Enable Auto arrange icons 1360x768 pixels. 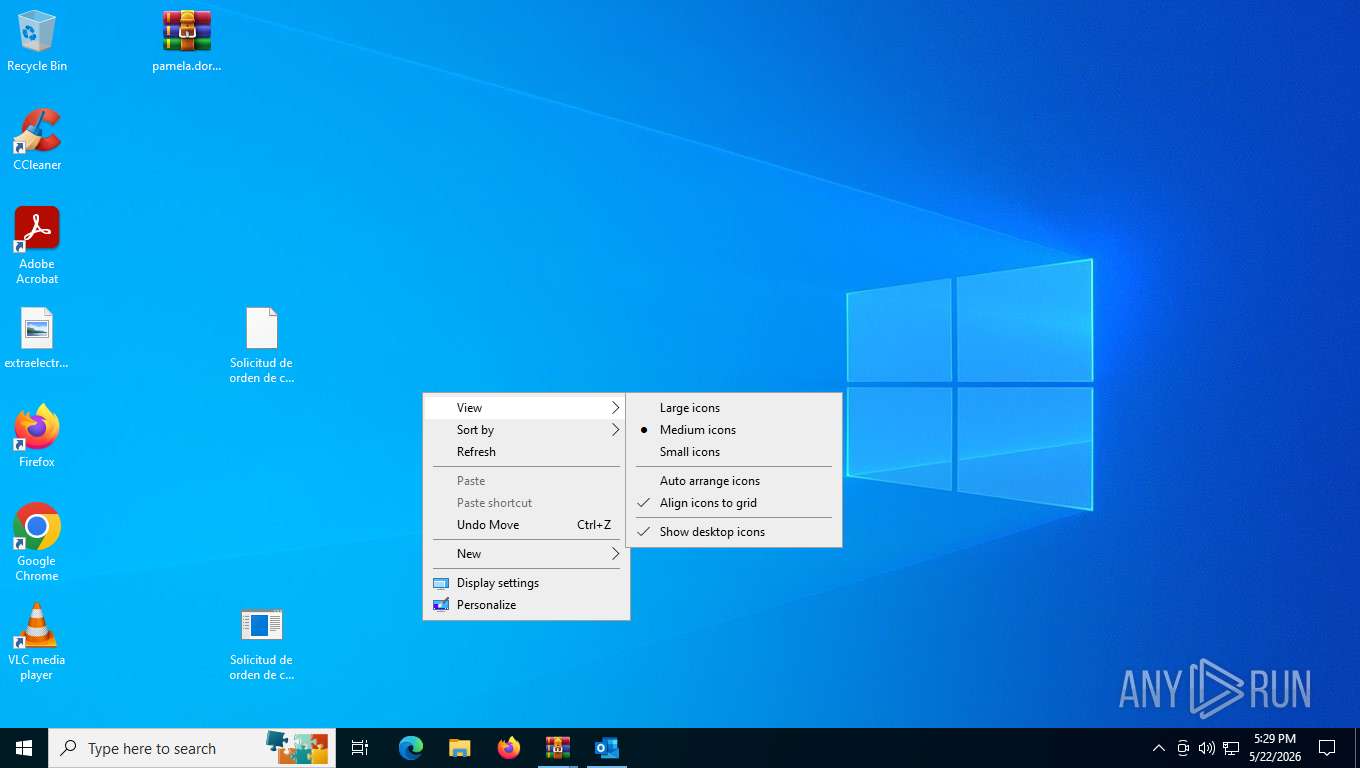coord(734,481)
